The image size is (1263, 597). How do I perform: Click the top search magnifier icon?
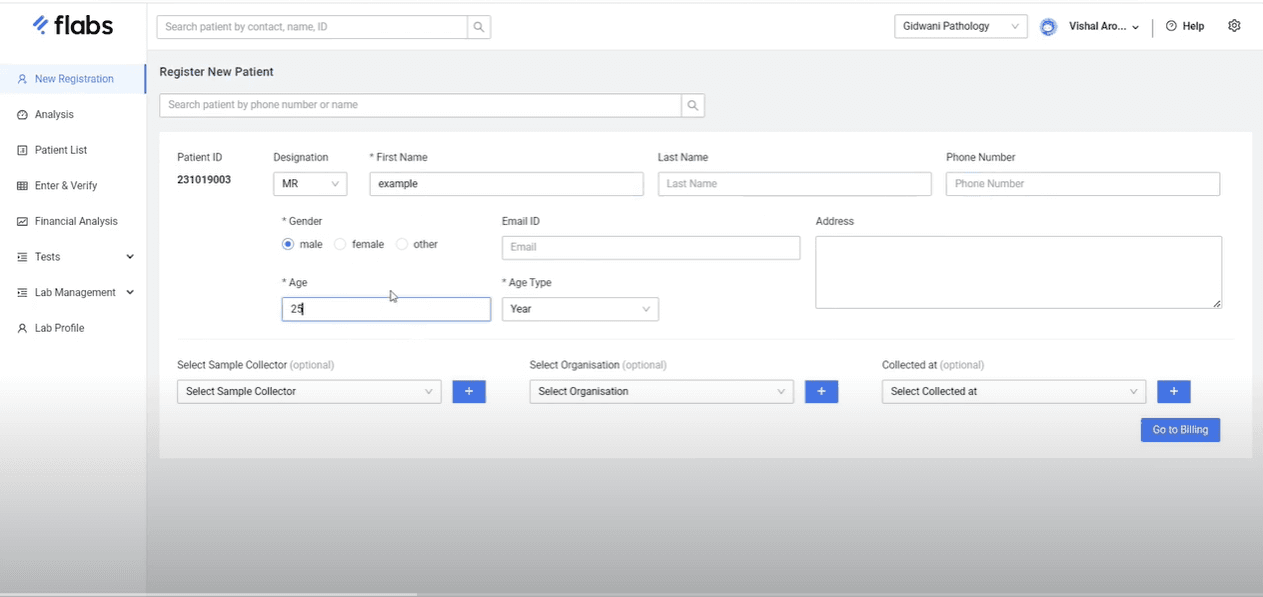pos(479,27)
